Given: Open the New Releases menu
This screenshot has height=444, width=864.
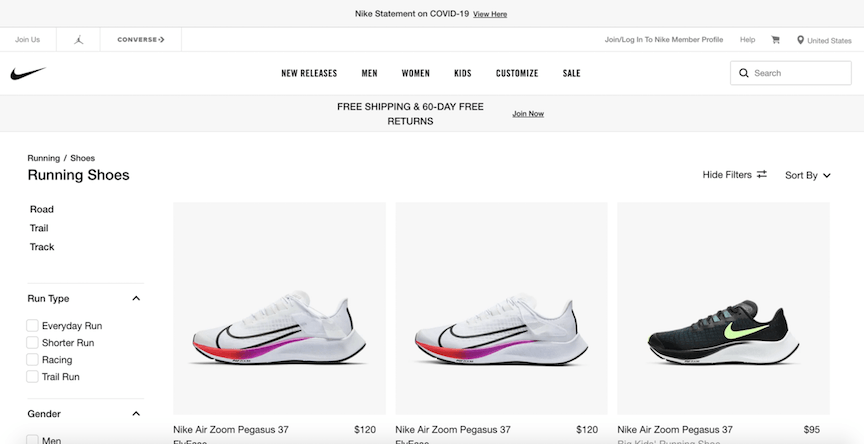Looking at the screenshot, I should (309, 73).
